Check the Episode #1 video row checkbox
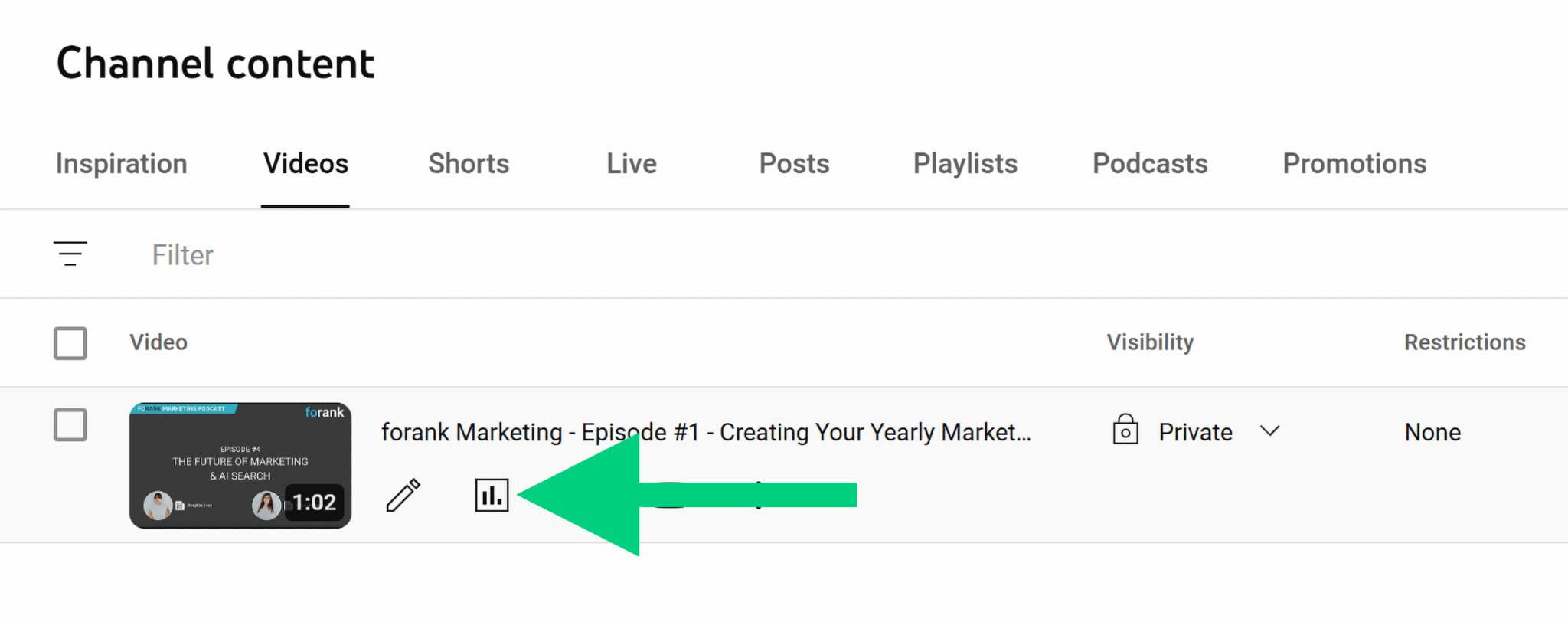 point(70,425)
